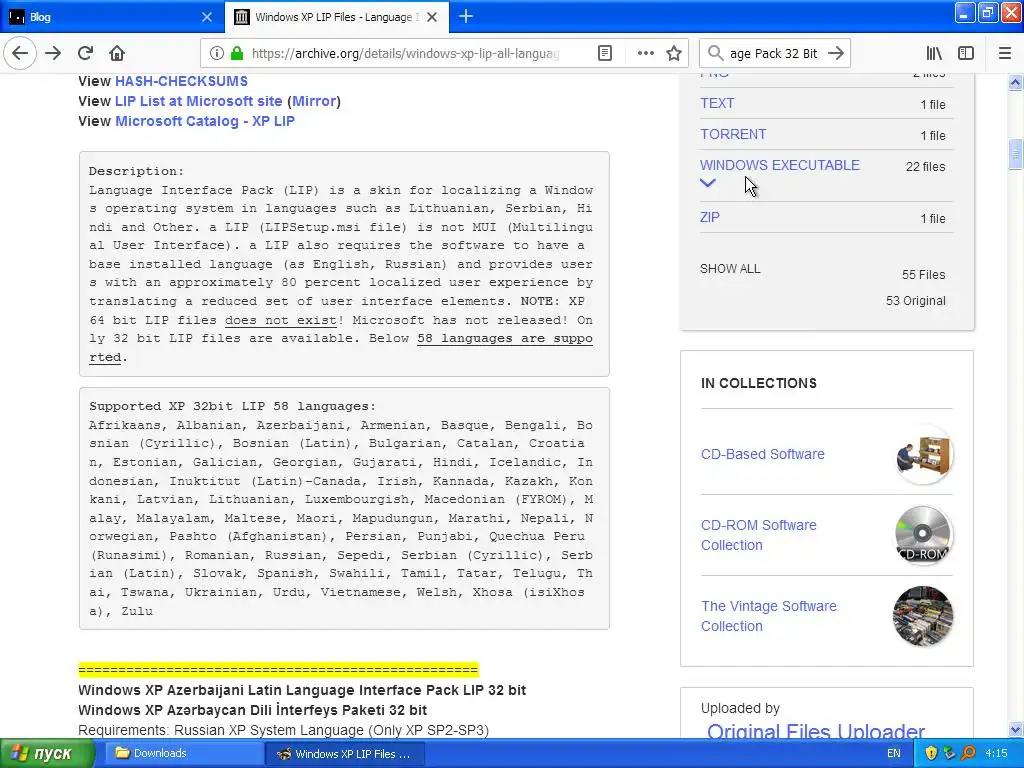Open the Firefox hamburger menu
This screenshot has width=1024, height=768.
(x=1005, y=54)
